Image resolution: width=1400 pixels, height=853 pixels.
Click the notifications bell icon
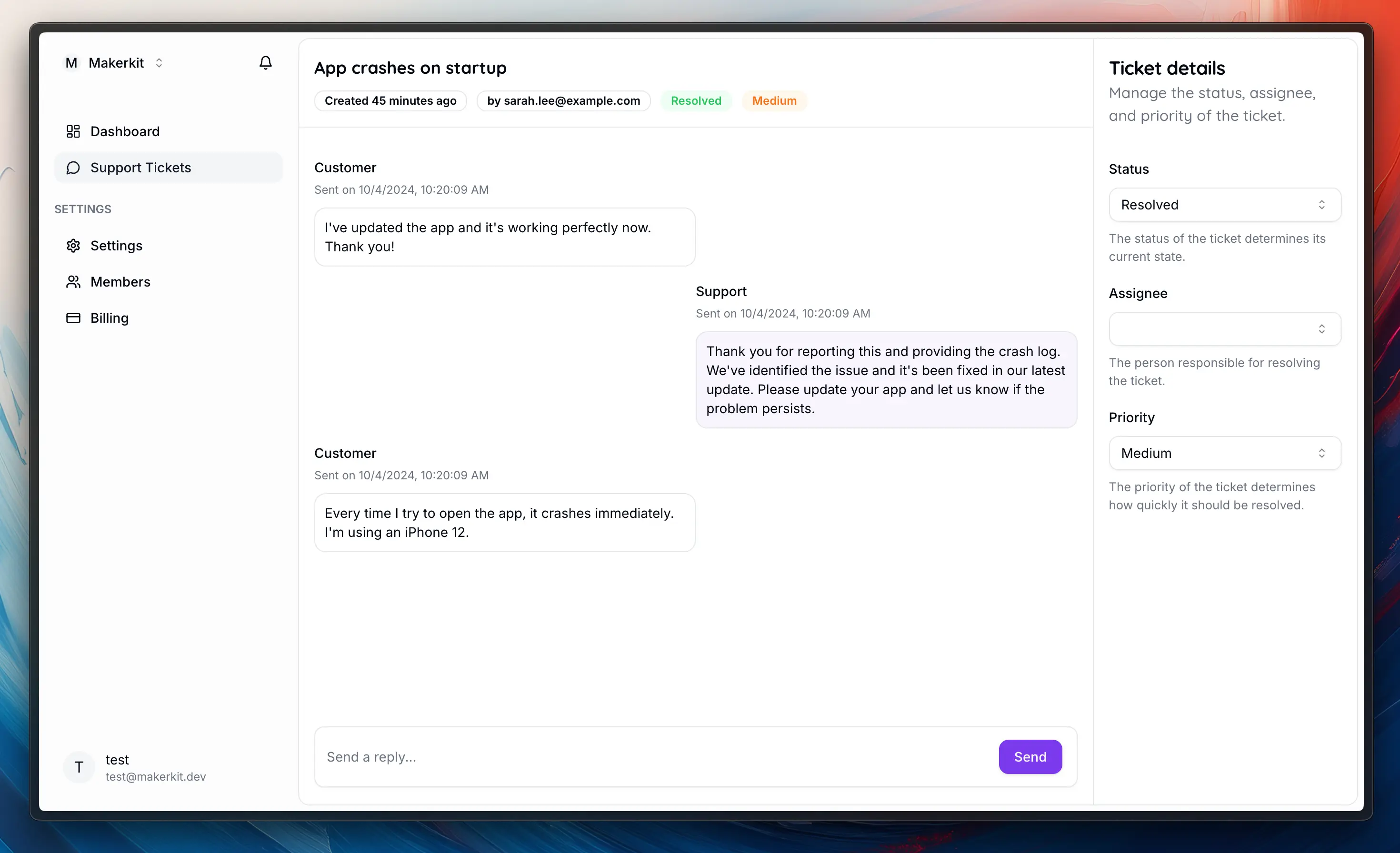coord(265,62)
